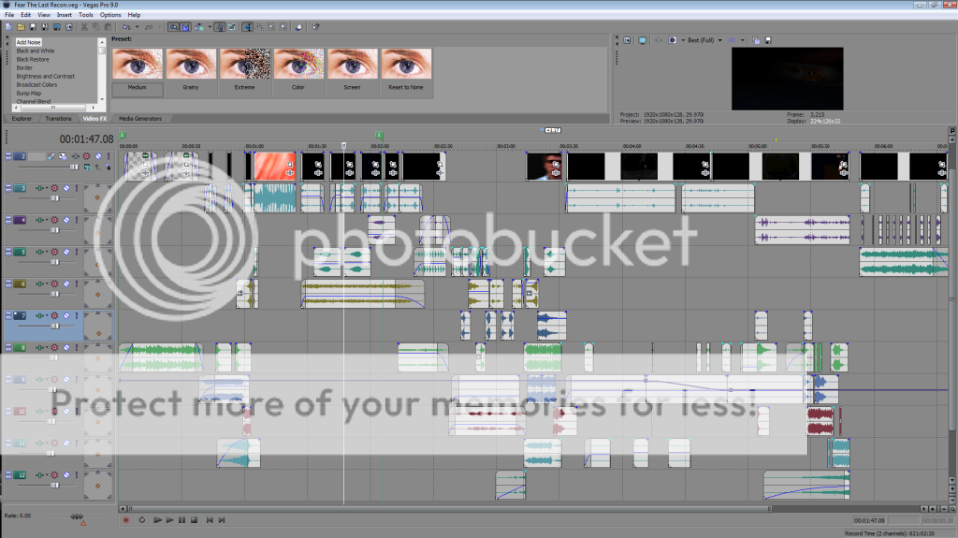958x538 pixels.
Task: Solo audio track 5
Action: 77,252
